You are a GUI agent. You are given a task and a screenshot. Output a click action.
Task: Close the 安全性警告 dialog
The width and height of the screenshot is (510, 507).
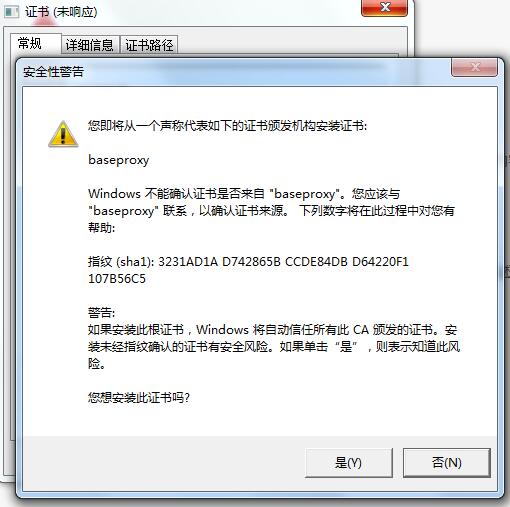click(x=474, y=67)
